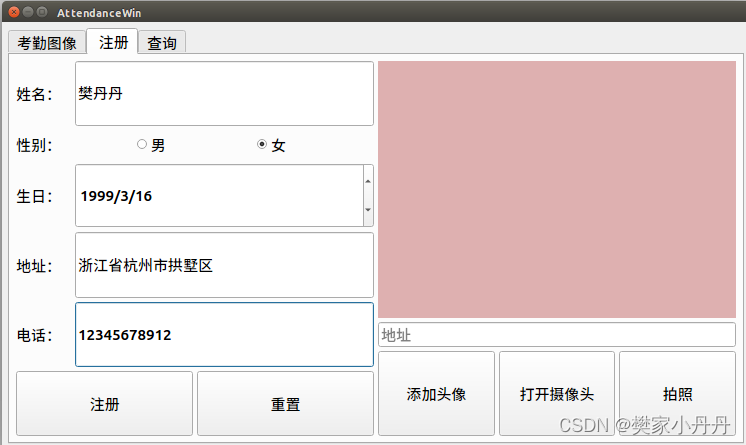Click the 地址 field with 浙江省杭州市拱墅区
This screenshot has width=746, height=445.
tap(224, 265)
